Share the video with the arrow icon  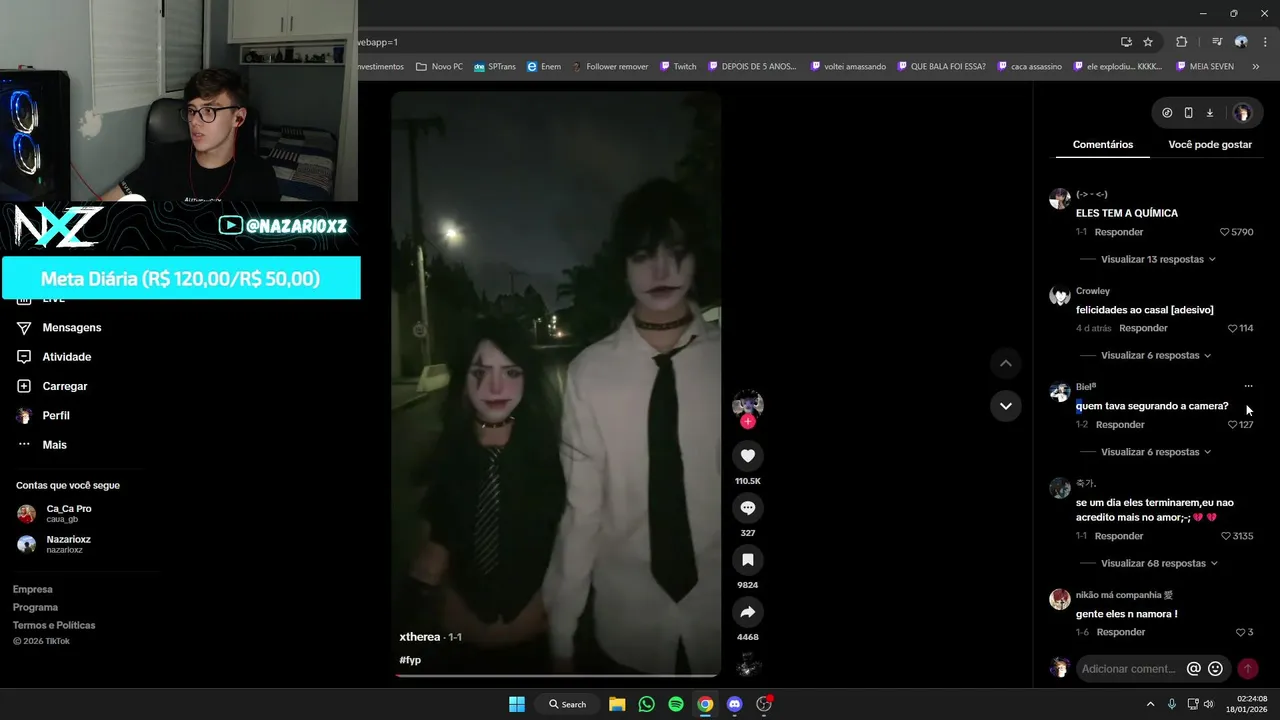coord(747,612)
